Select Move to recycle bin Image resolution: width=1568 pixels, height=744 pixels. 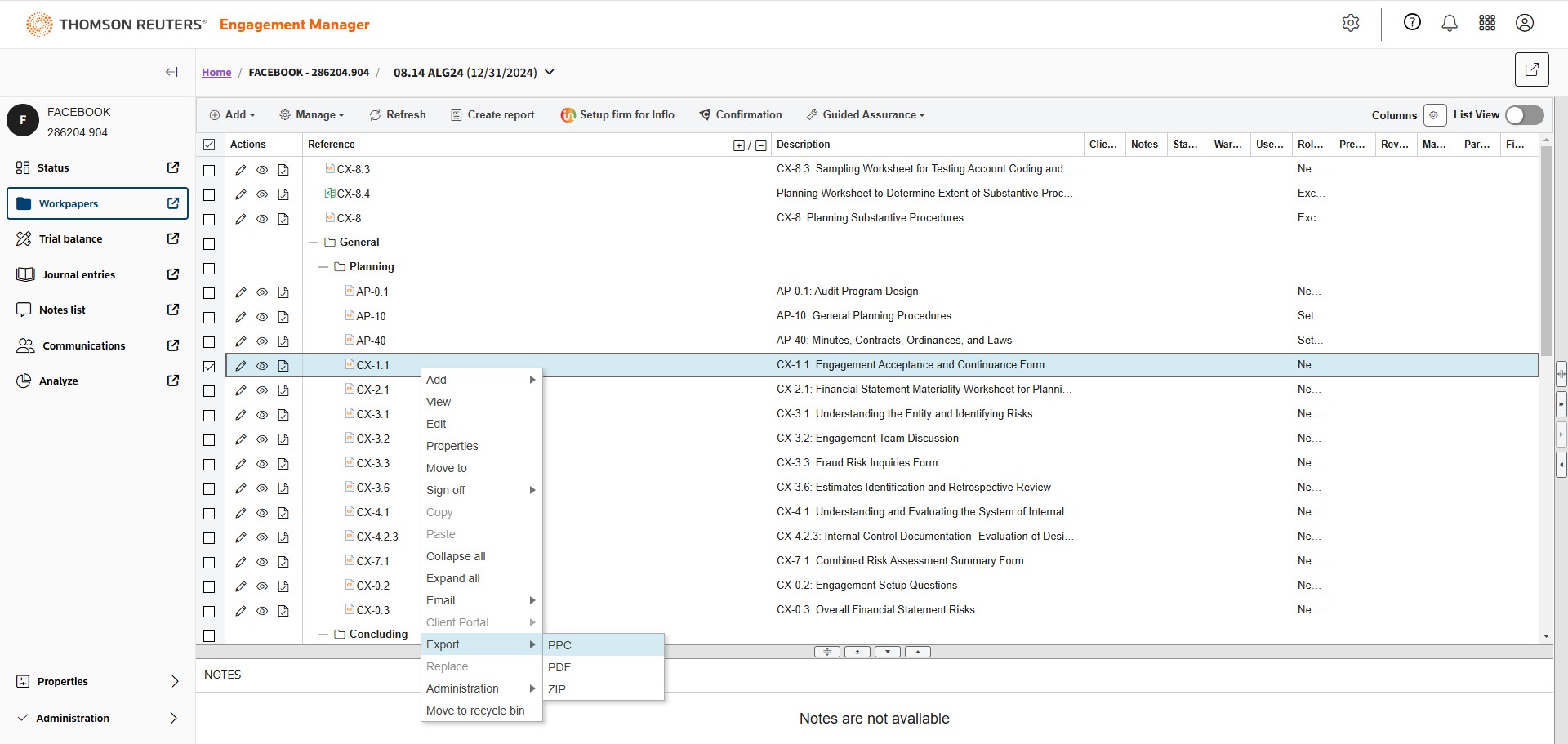pyautogui.click(x=481, y=711)
